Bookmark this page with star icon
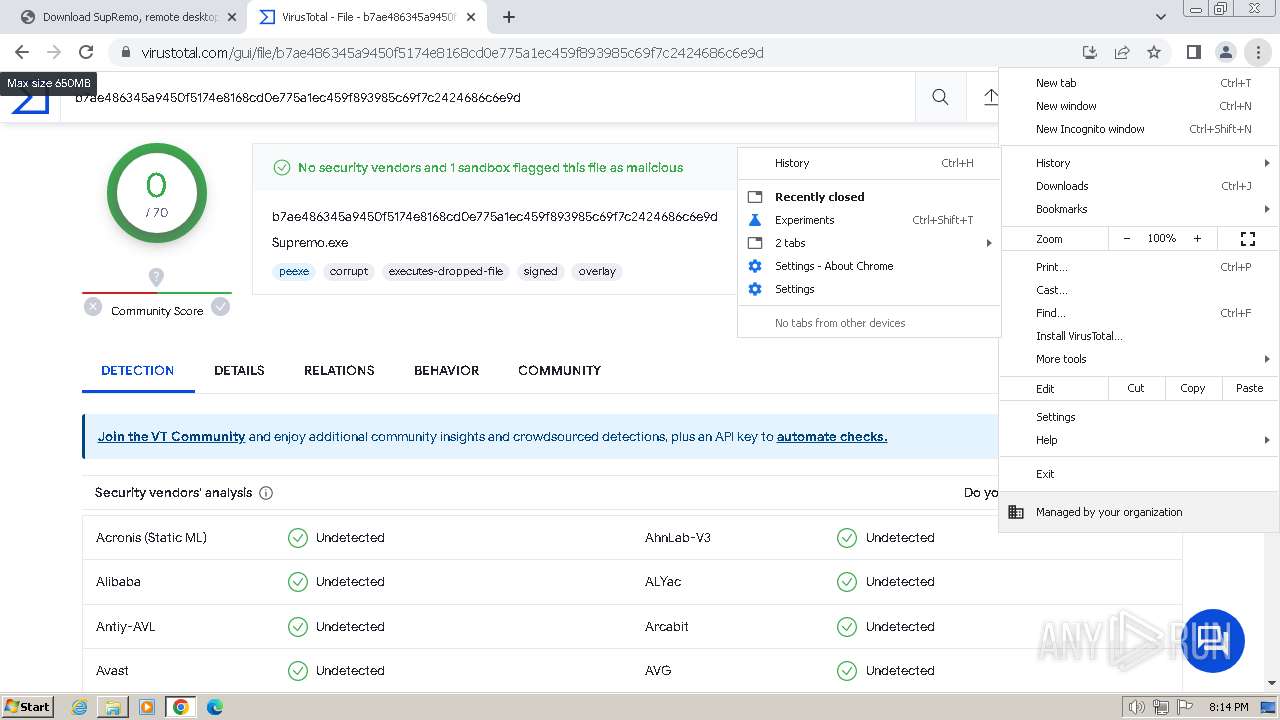This screenshot has width=1280, height=720. click(x=1154, y=52)
